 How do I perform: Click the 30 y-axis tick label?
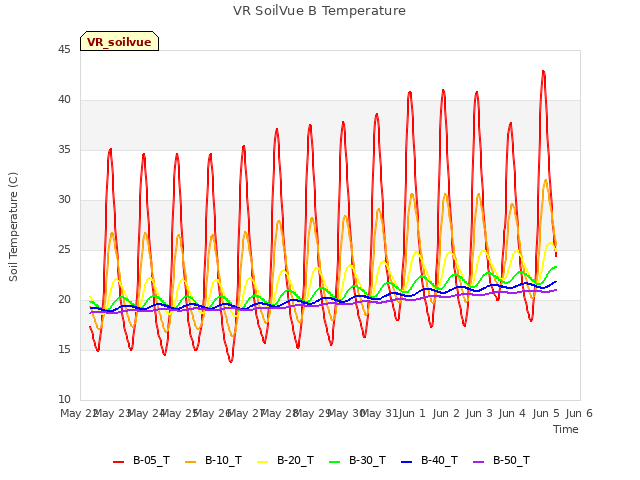point(64,200)
